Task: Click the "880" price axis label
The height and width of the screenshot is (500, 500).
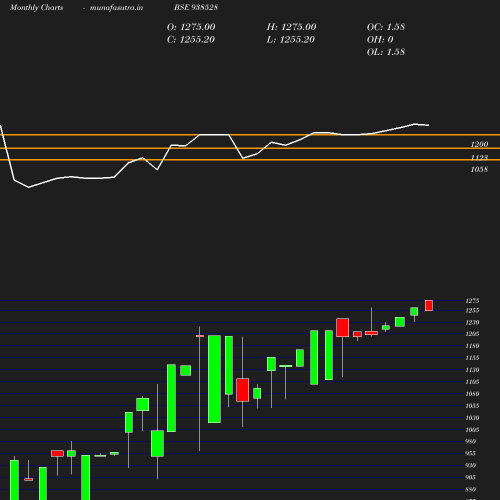Action: 470,490
